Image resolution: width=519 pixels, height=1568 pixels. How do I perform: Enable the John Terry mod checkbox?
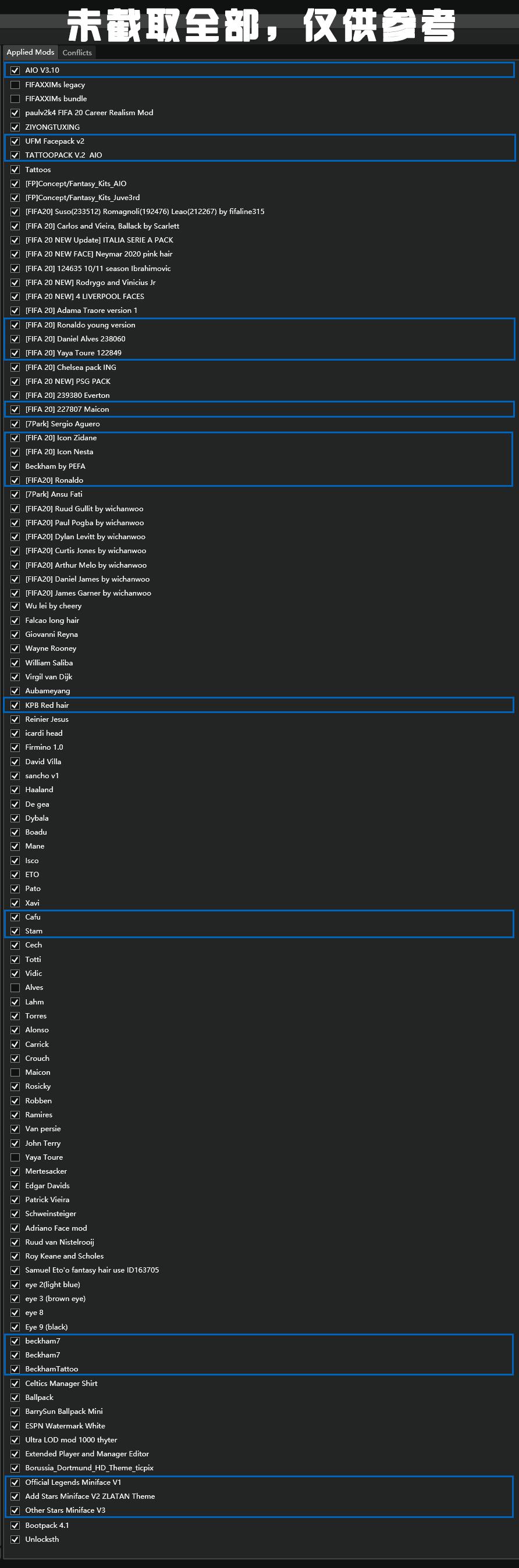click(15, 1143)
